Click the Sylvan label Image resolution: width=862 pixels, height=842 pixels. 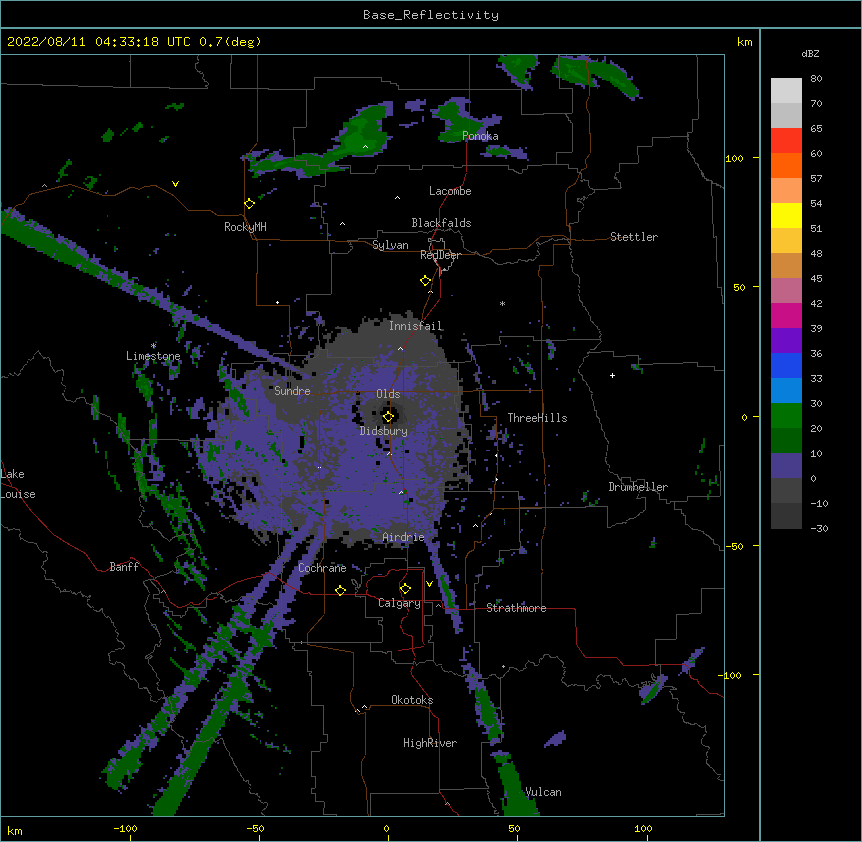pyautogui.click(x=390, y=245)
